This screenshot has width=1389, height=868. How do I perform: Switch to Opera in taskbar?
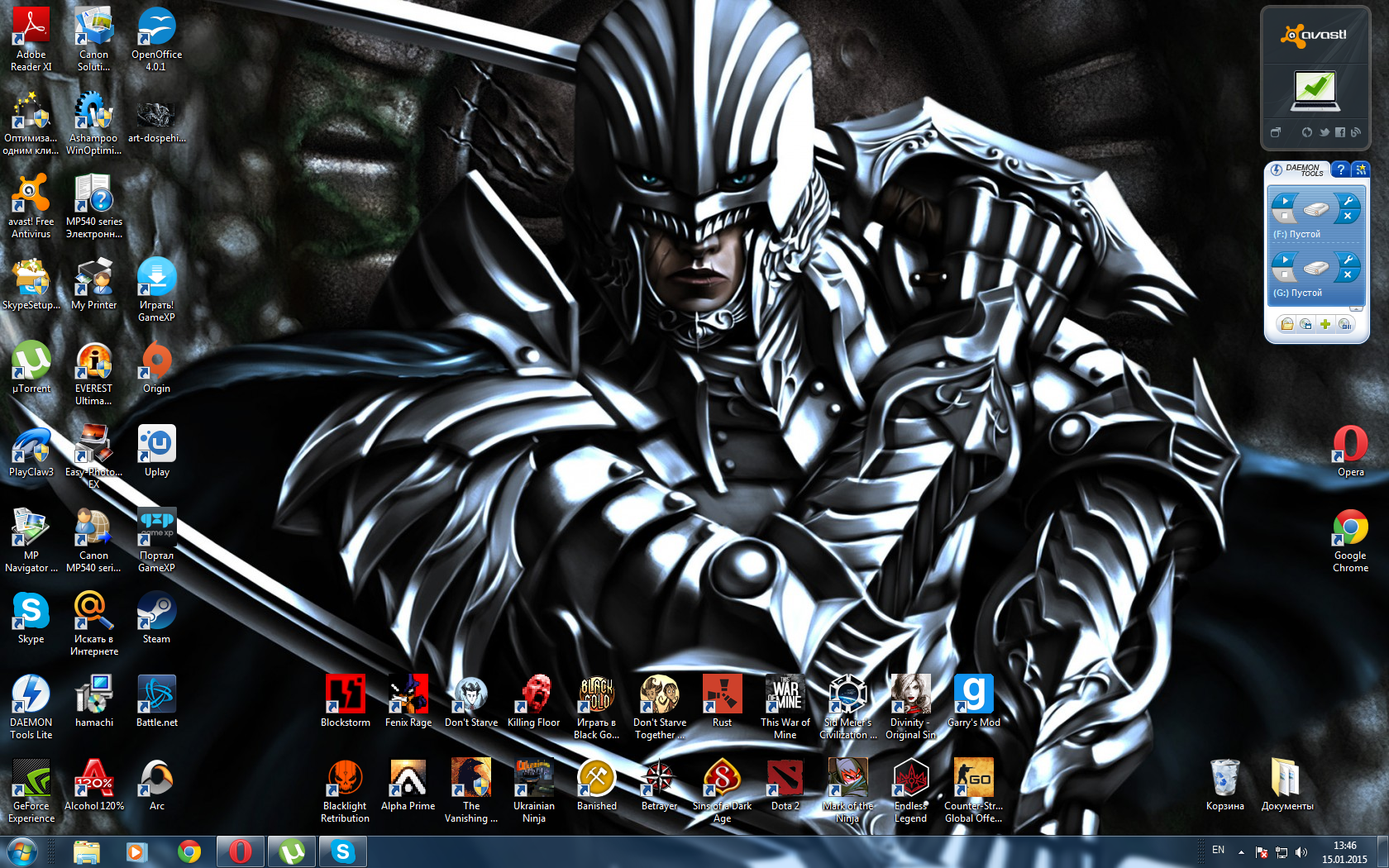click(x=241, y=851)
